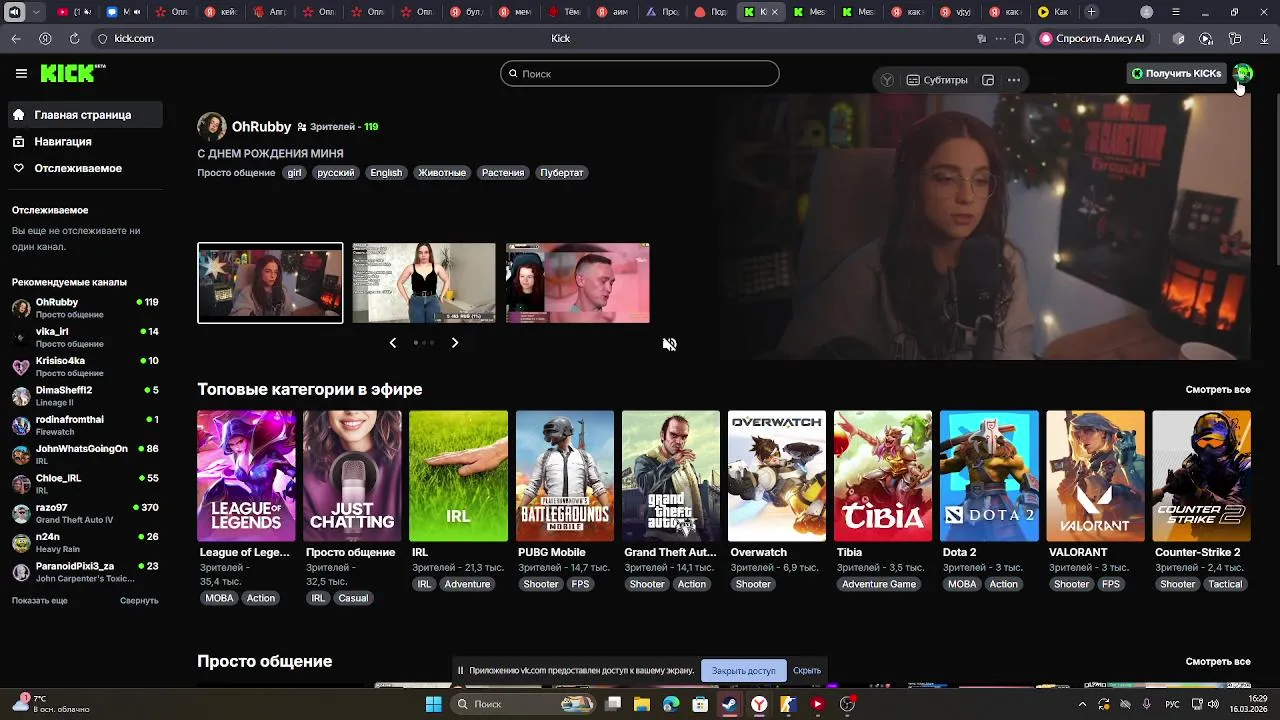Collapse recommended channels via Свернуть
The width and height of the screenshot is (1280, 720).
139,600
